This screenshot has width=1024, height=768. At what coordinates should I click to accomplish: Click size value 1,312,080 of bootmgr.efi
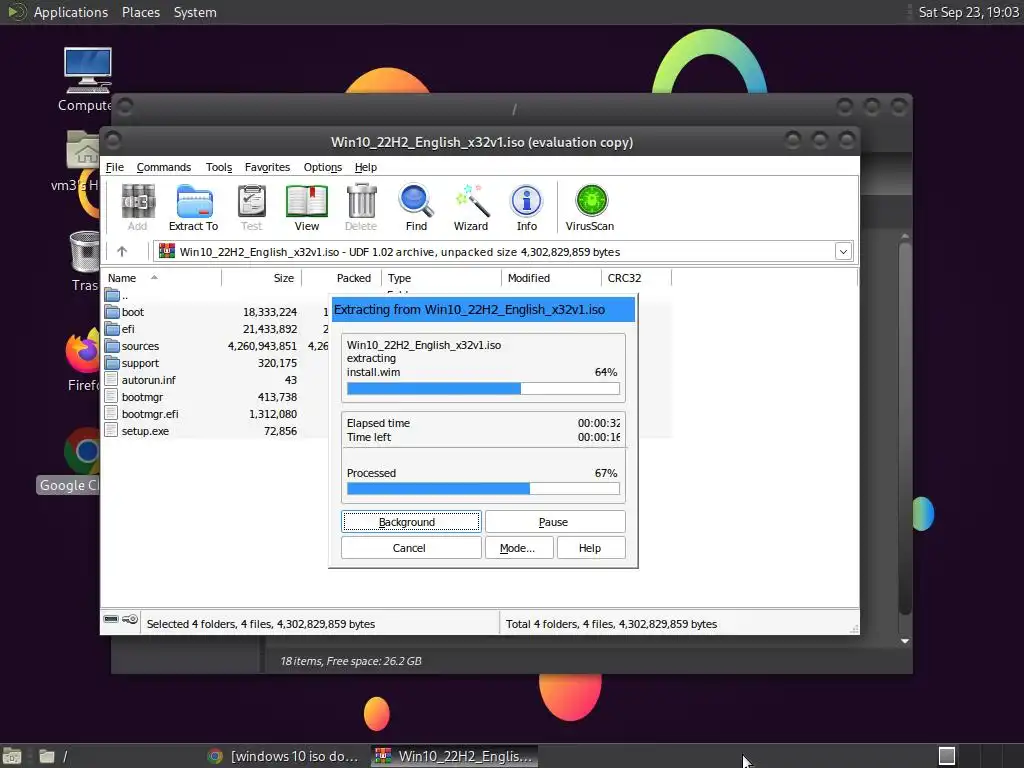click(x=273, y=414)
